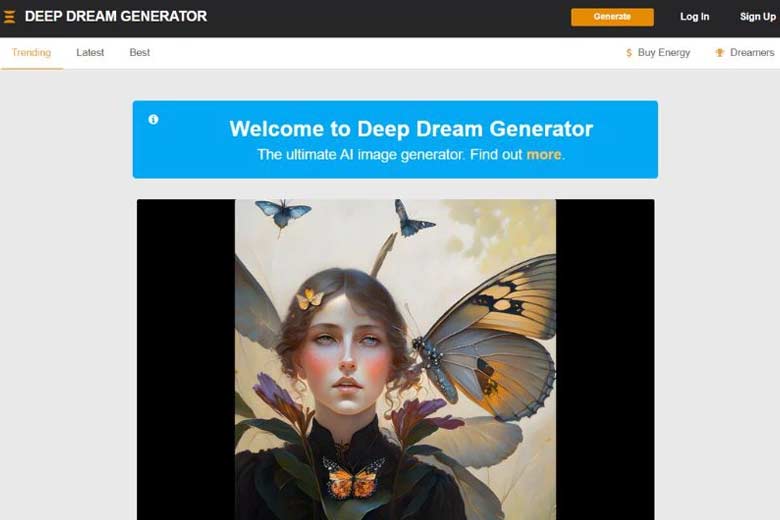Click the orange Generate button

point(612,17)
